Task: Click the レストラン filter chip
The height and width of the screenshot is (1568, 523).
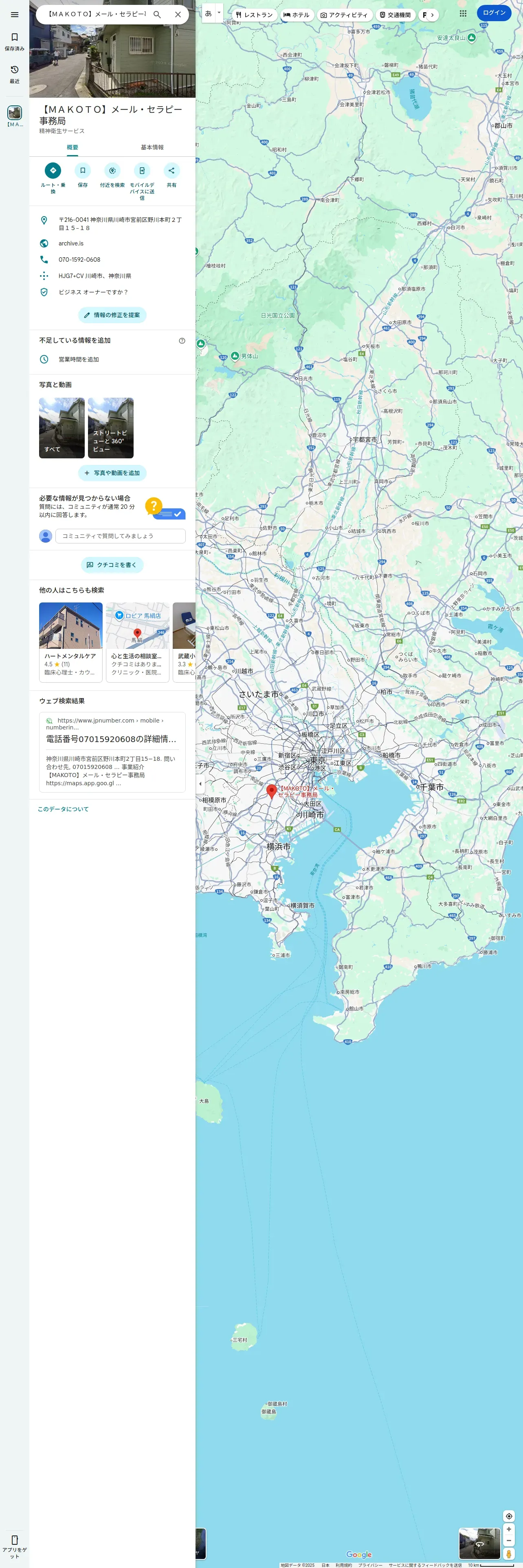Action: click(x=255, y=15)
